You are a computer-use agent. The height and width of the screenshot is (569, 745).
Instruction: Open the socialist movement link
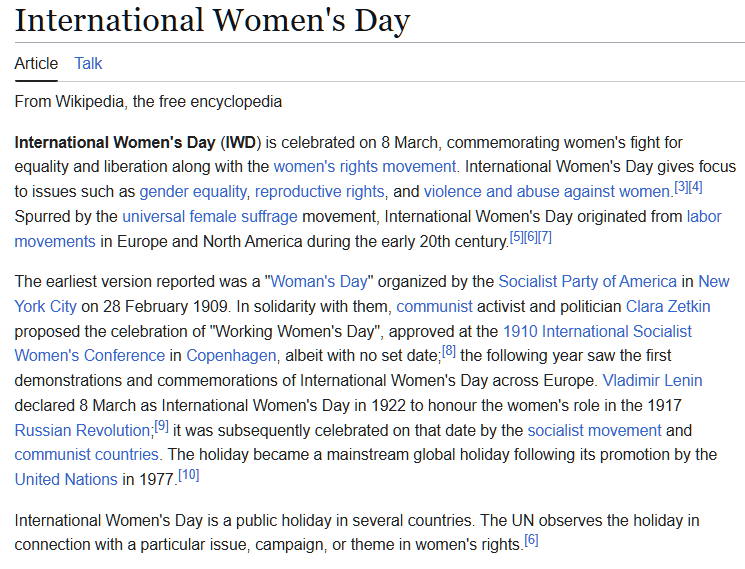click(x=594, y=430)
